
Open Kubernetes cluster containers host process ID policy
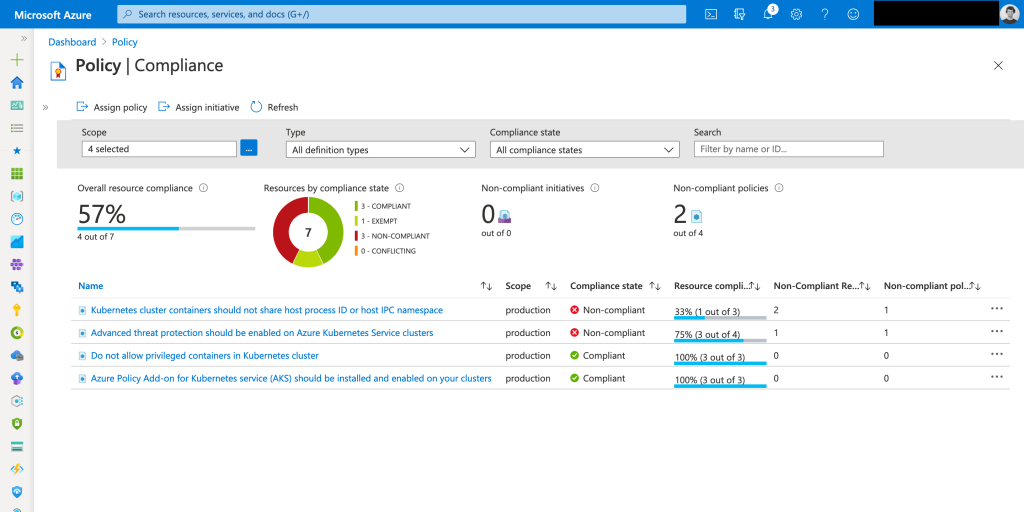pyautogui.click(x=266, y=310)
